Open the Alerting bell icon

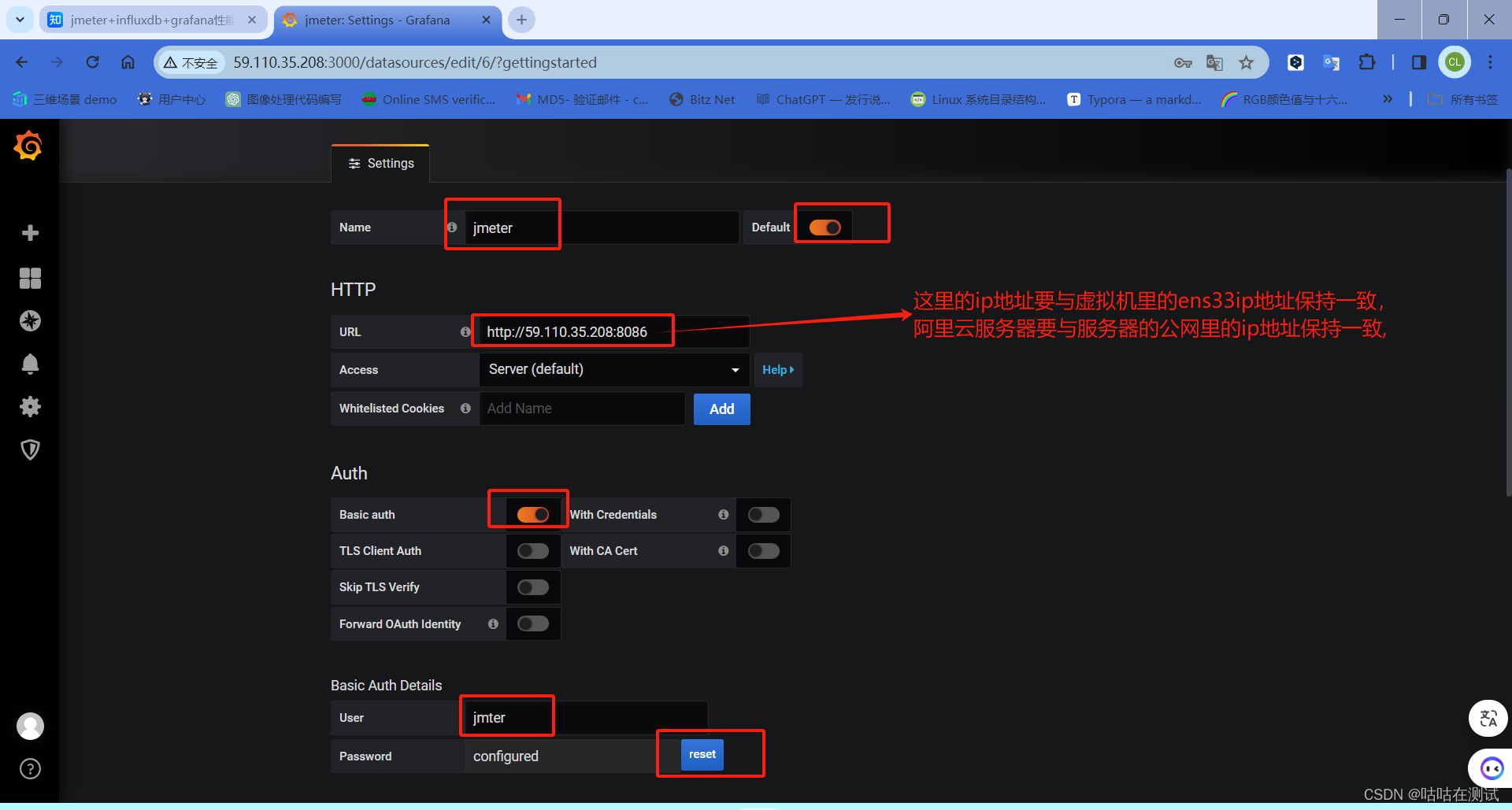point(30,364)
